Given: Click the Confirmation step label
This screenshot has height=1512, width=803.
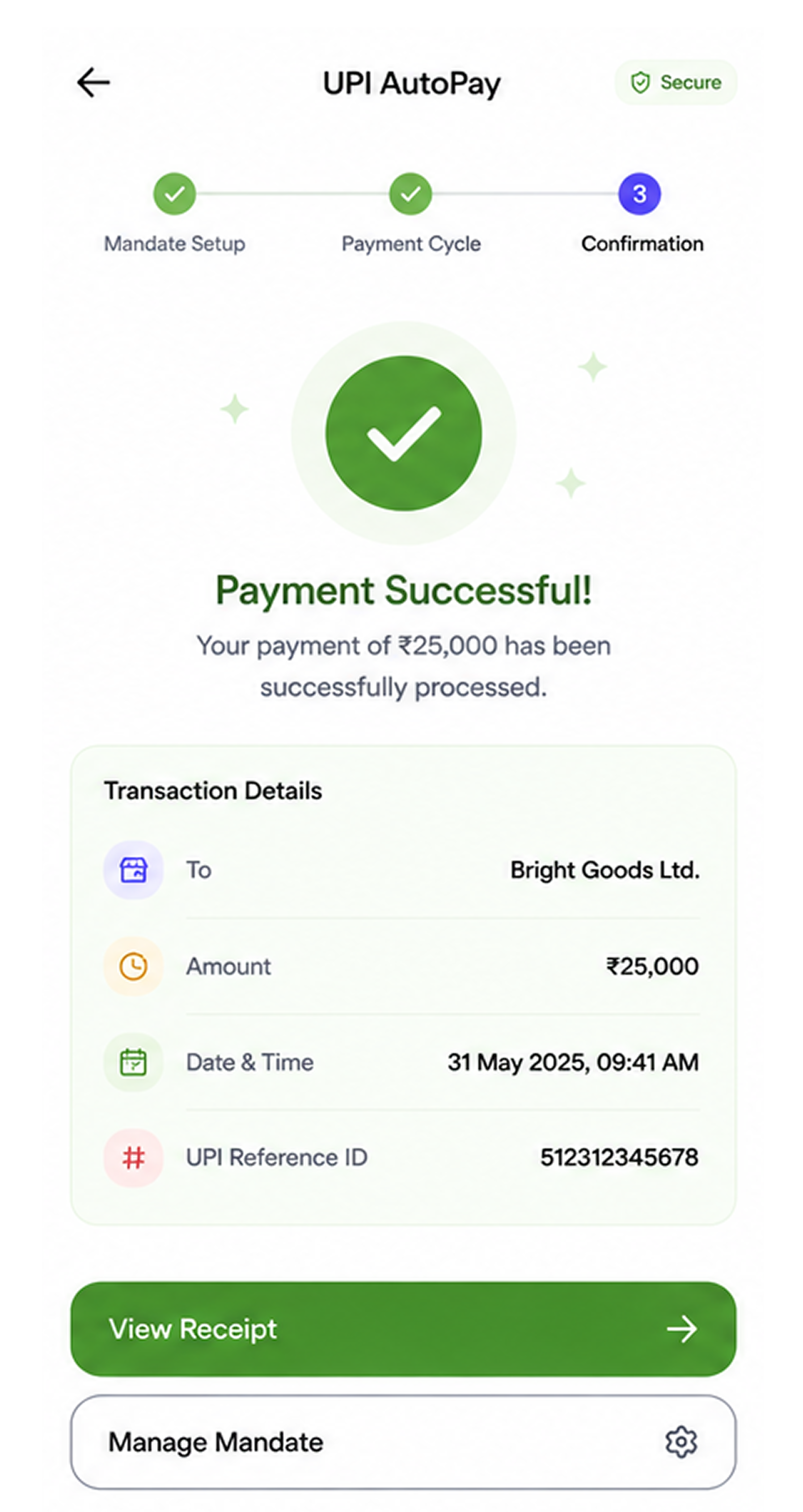Looking at the screenshot, I should tap(642, 244).
